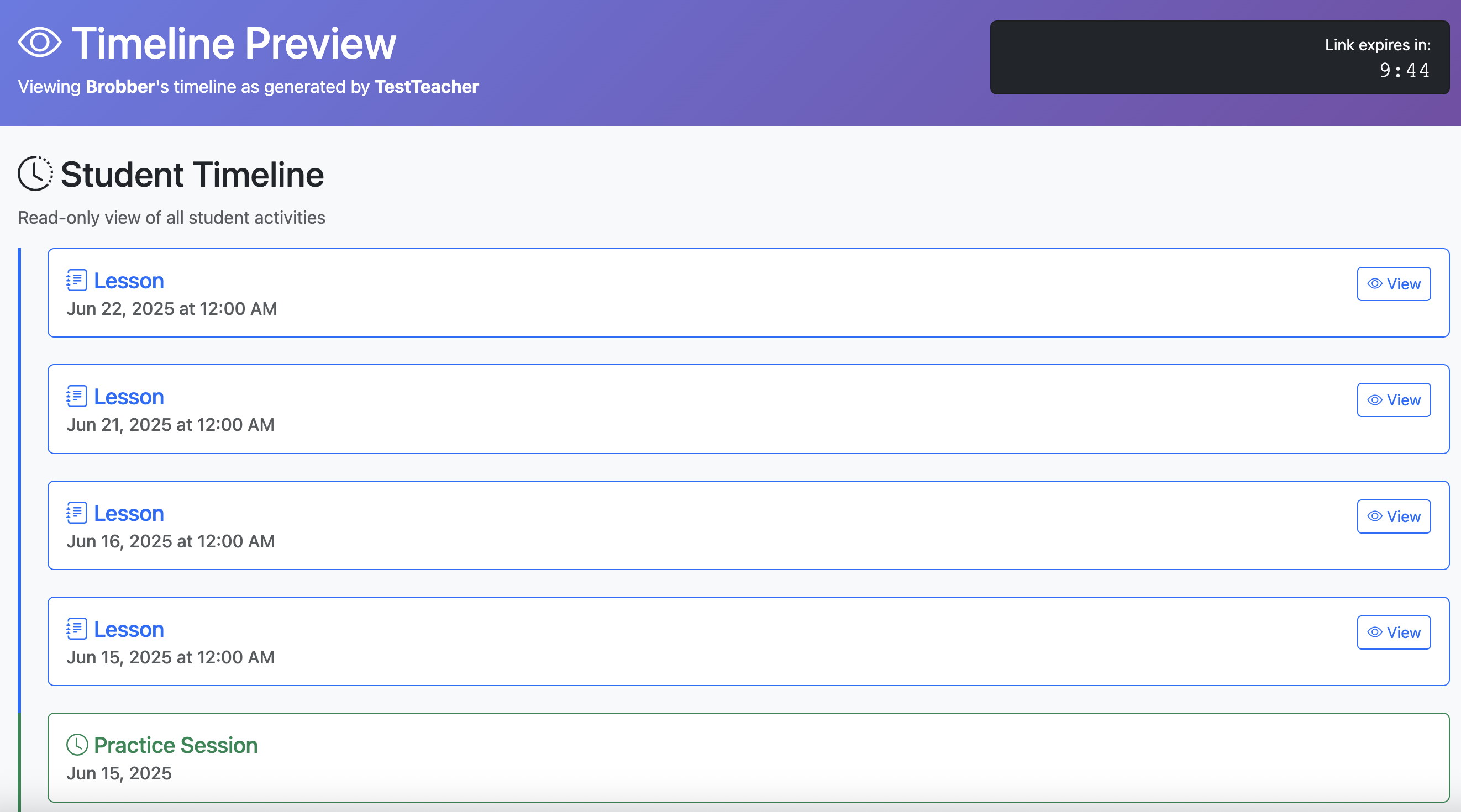Click the link expiry countdown timer
The width and height of the screenshot is (1461, 812).
pos(1404,70)
